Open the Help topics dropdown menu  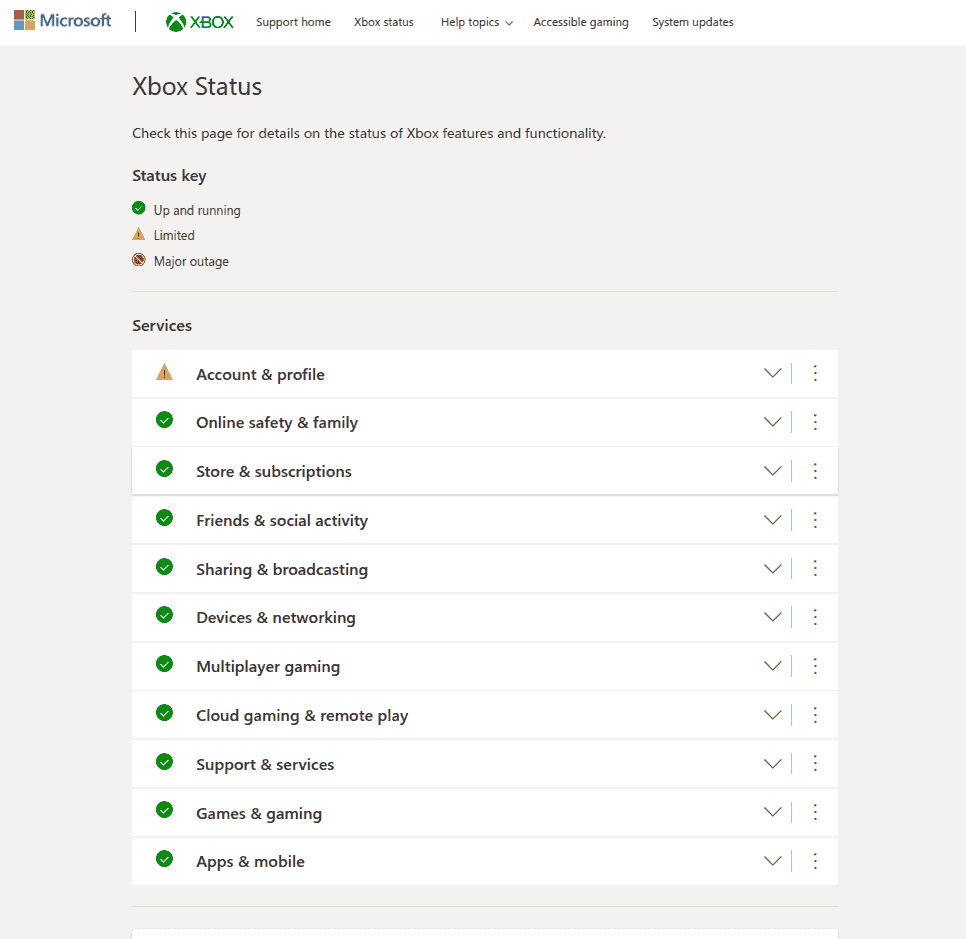pos(476,22)
